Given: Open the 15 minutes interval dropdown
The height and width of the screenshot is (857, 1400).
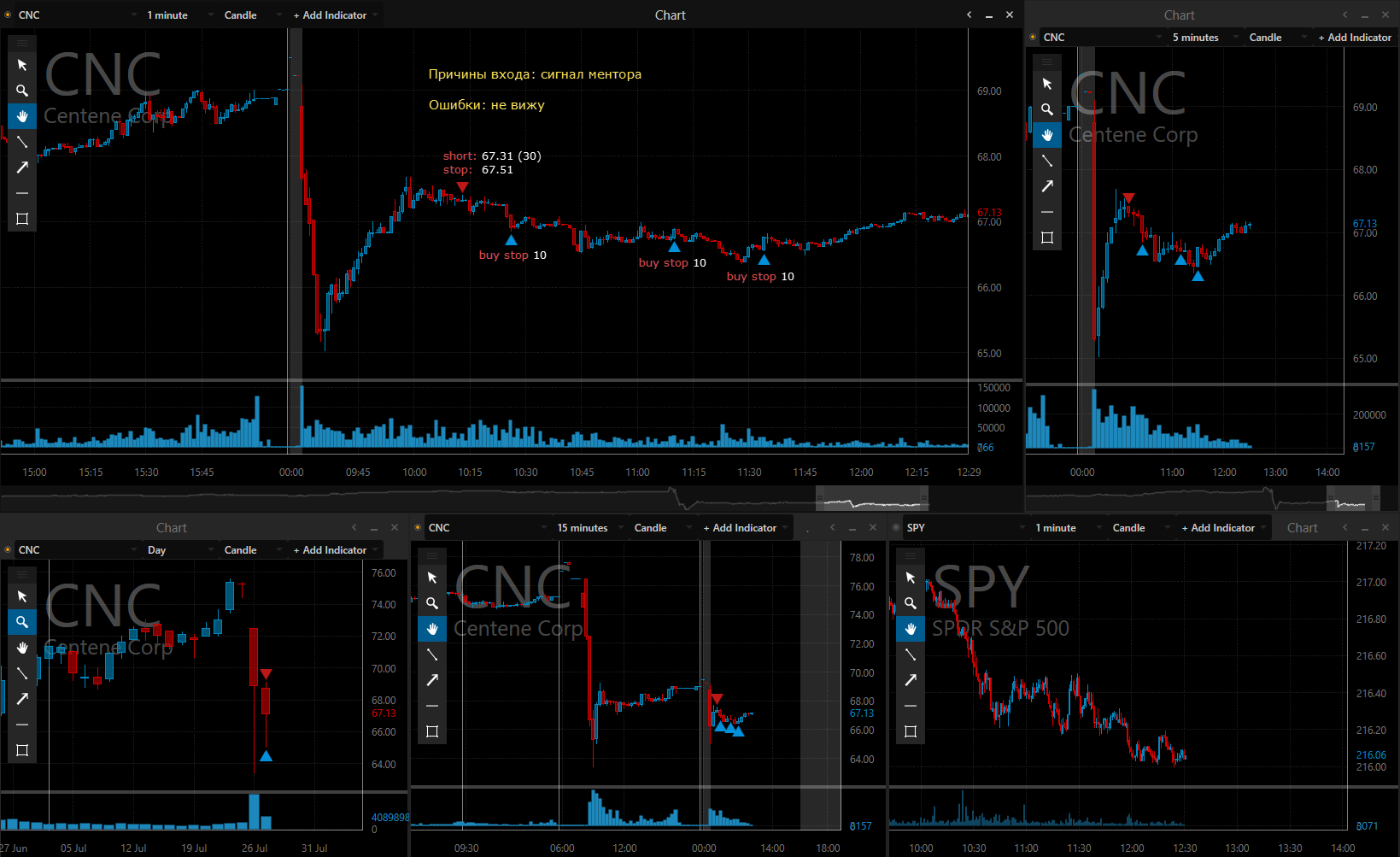Looking at the screenshot, I should pyautogui.click(x=589, y=528).
